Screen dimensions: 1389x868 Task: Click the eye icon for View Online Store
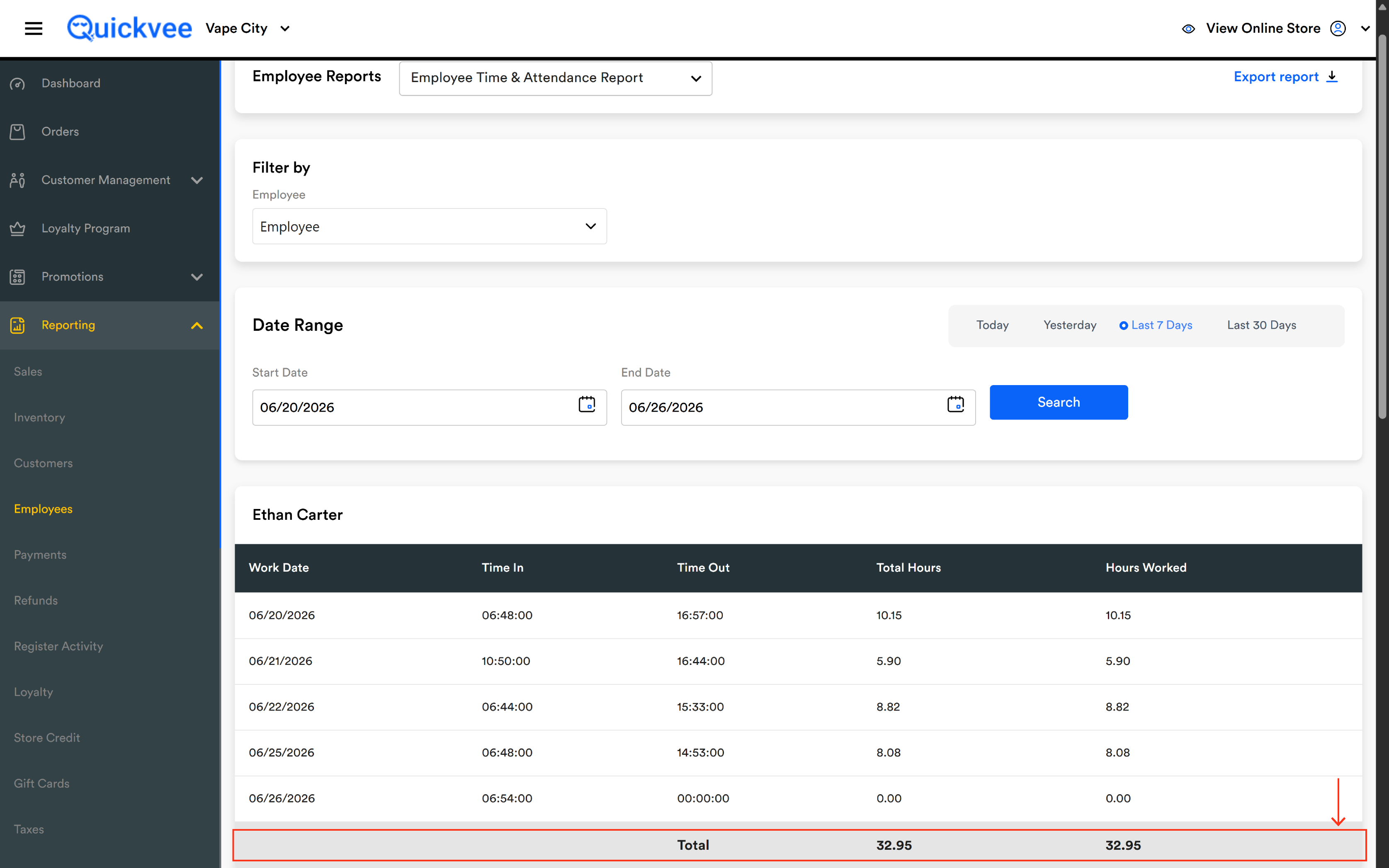[1188, 29]
